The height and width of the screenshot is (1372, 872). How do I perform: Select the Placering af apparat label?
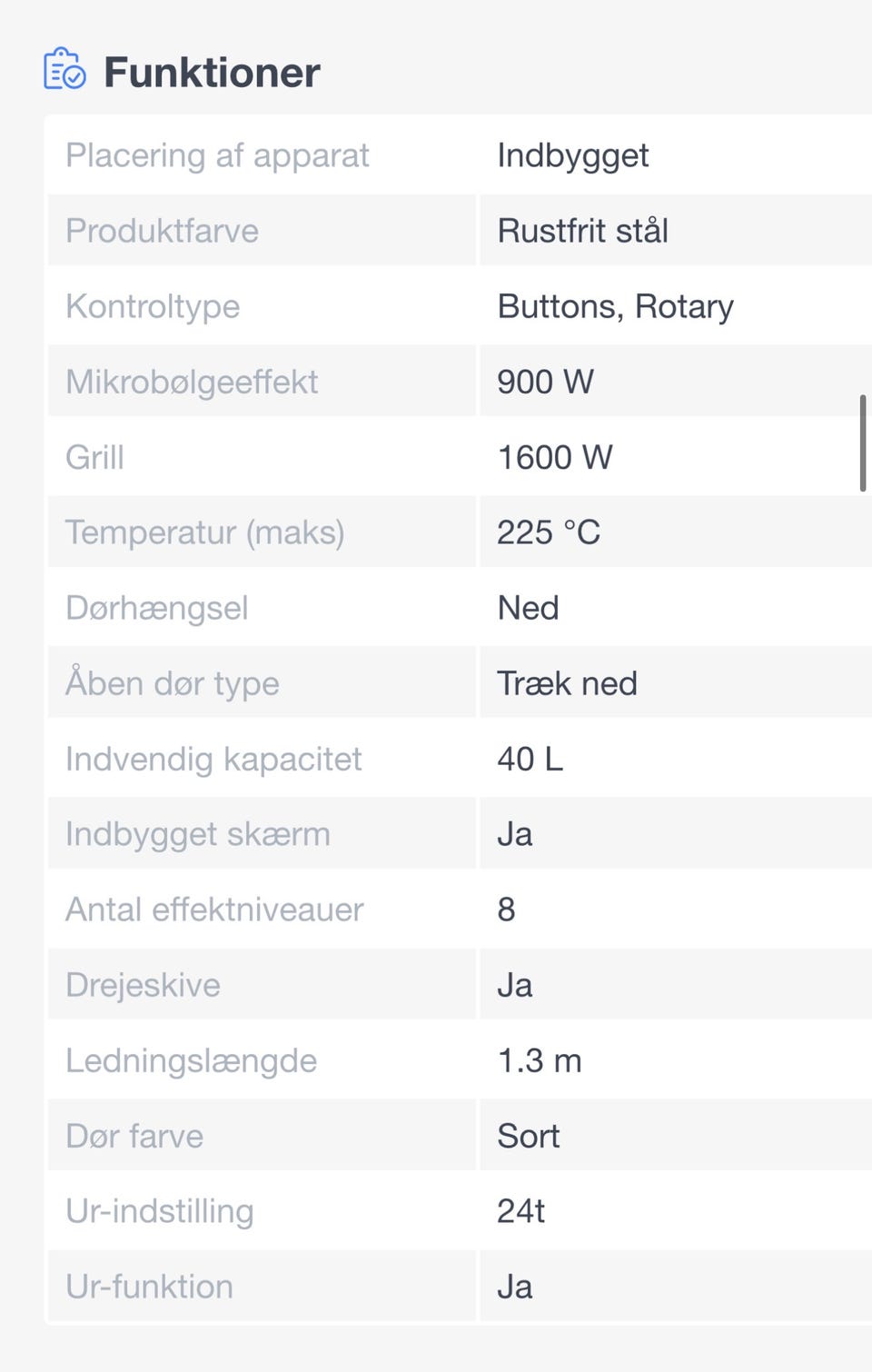217,155
